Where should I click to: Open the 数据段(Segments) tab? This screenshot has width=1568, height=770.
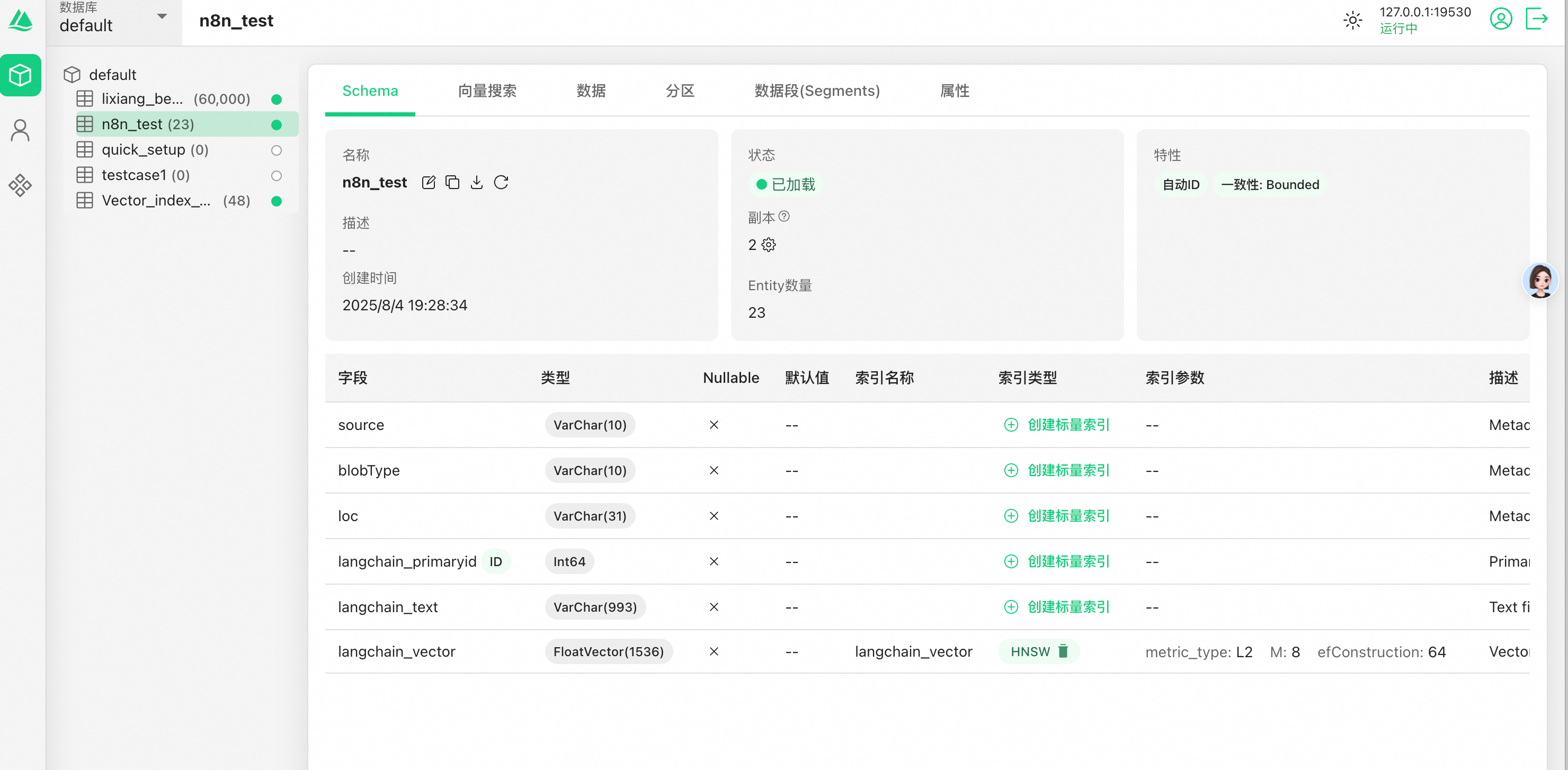click(x=817, y=91)
